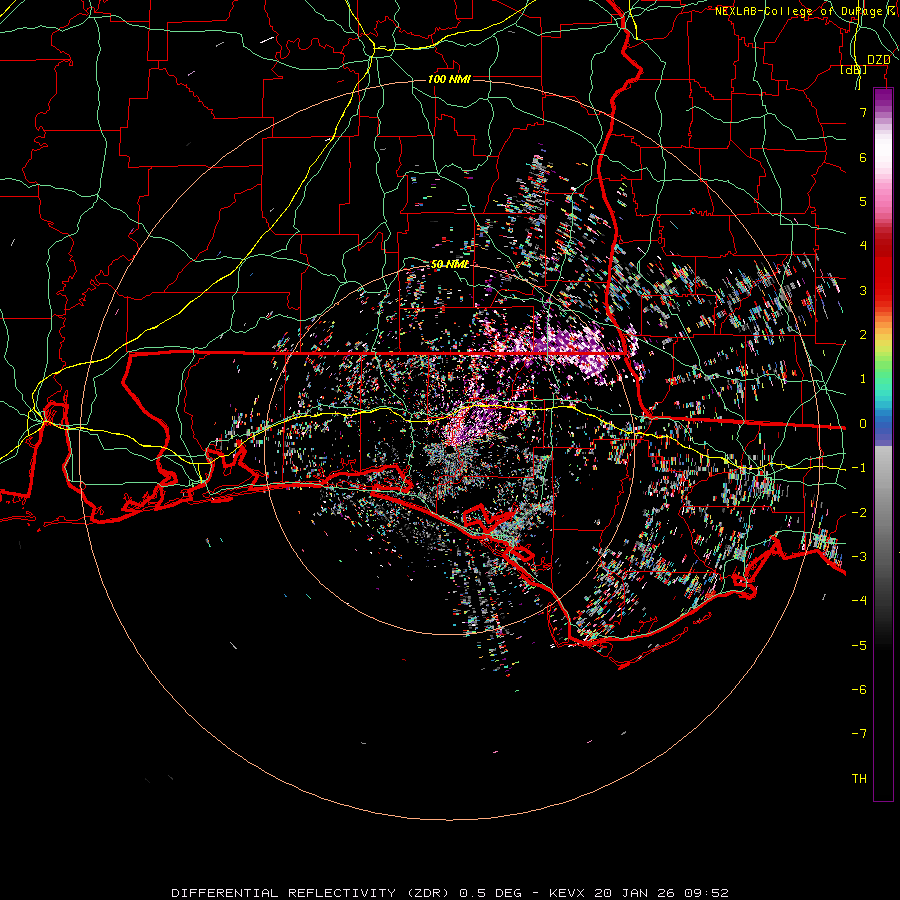Click the DZD legend title
The width and height of the screenshot is (900, 900).
879,60
